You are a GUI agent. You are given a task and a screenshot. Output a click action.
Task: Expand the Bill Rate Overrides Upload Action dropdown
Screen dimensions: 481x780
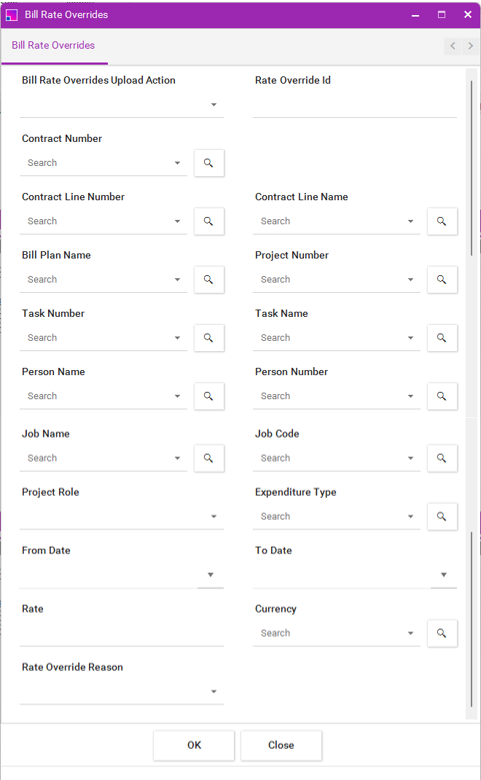pyautogui.click(x=214, y=105)
